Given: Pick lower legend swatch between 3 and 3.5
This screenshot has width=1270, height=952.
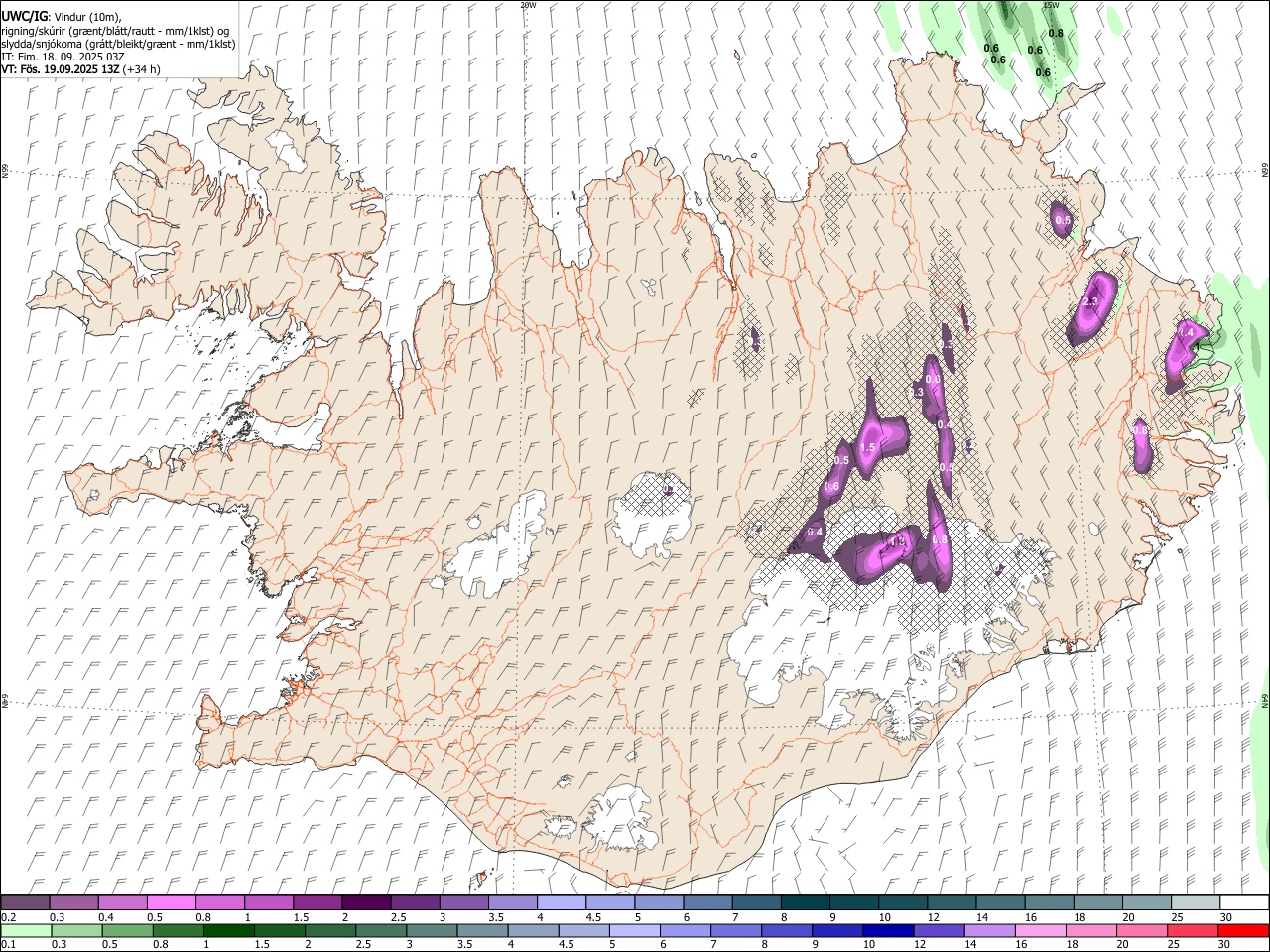Looking at the screenshot, I should pyautogui.click(x=432, y=930).
